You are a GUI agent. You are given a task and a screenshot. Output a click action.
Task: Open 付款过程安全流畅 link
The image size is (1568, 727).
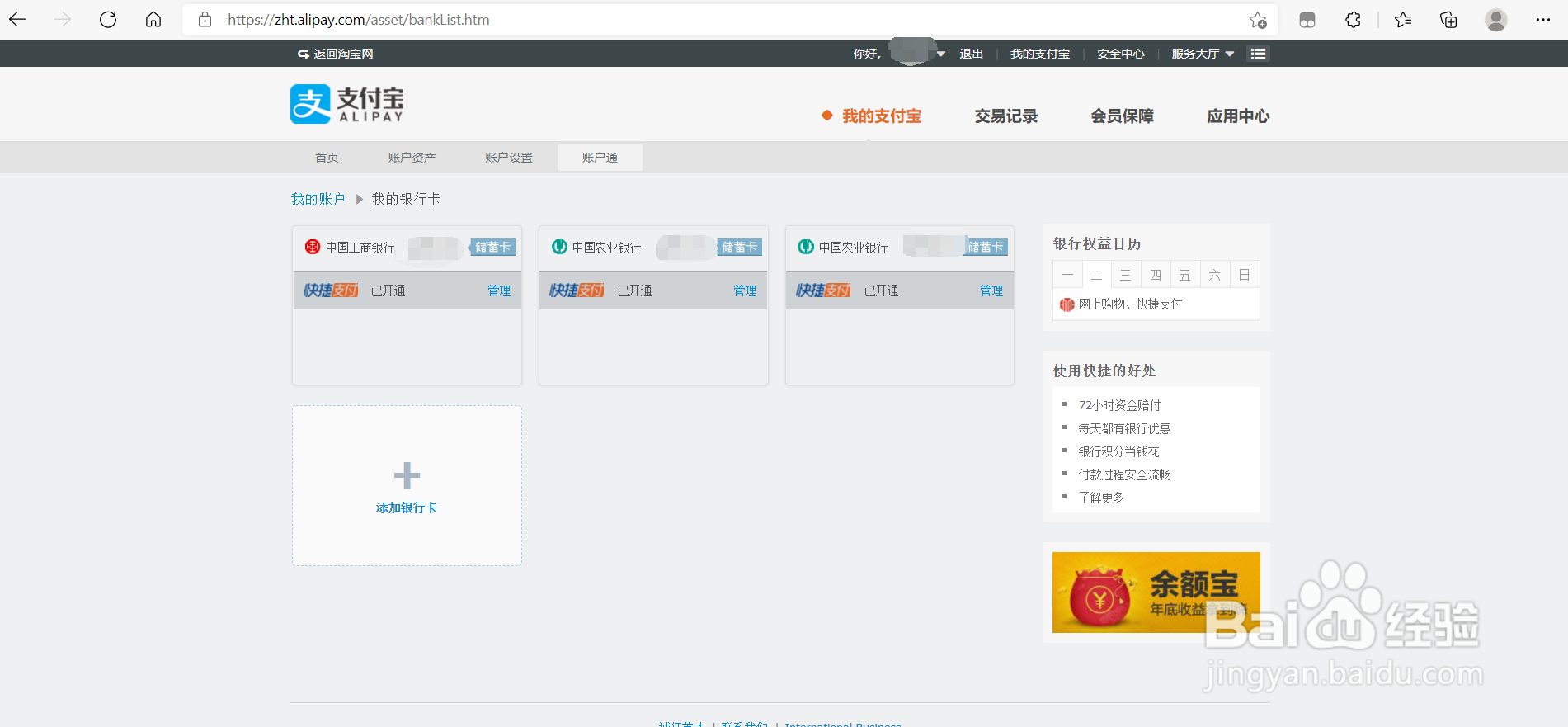(1124, 474)
